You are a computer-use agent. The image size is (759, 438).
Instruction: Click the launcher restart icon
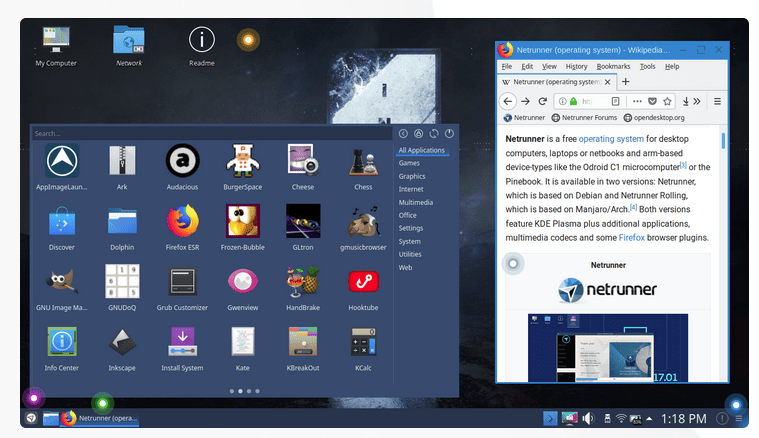[x=434, y=134]
